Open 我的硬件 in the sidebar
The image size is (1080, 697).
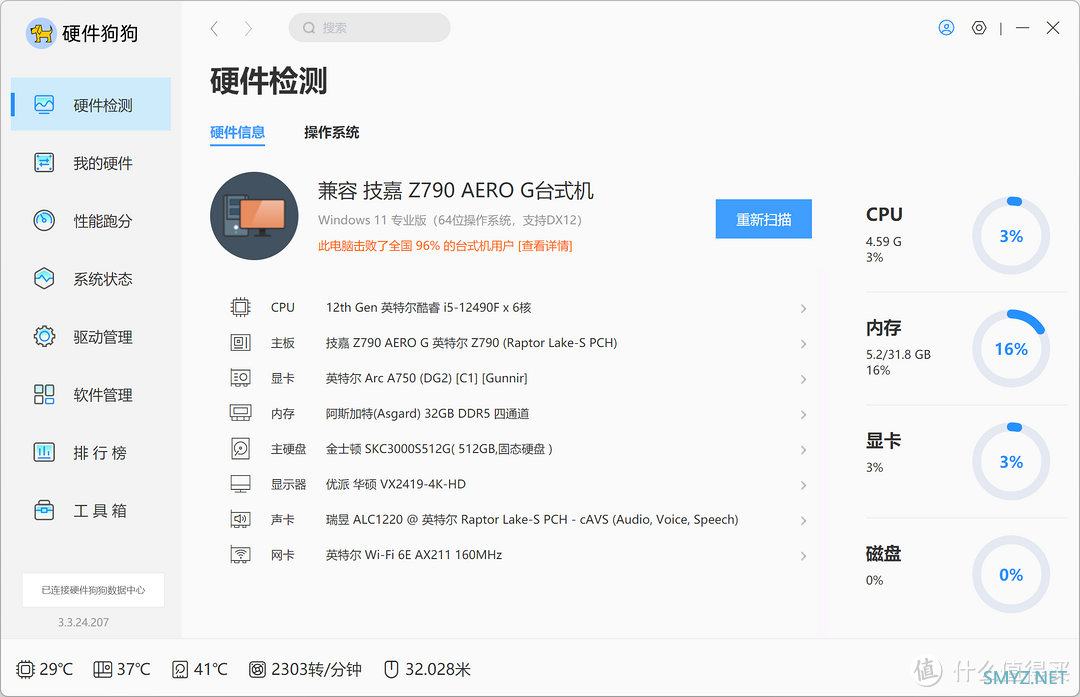coord(91,163)
